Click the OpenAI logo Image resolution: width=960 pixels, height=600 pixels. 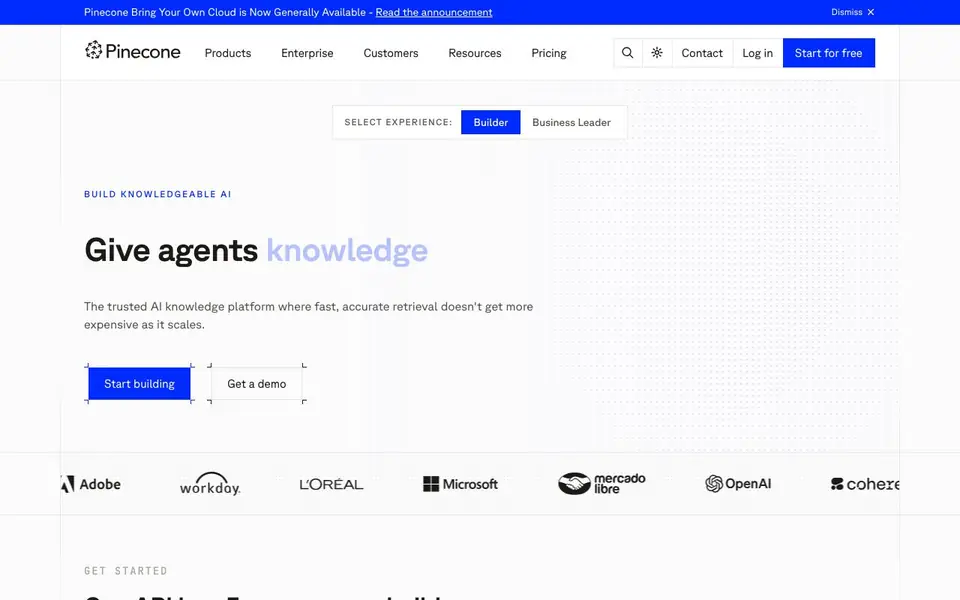[x=738, y=484]
